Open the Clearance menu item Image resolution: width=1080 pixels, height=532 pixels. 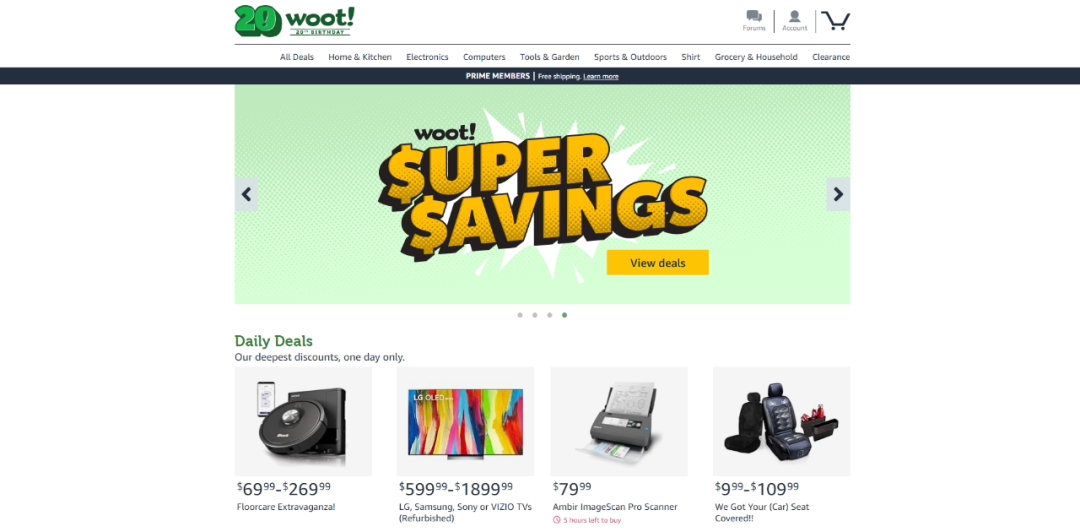point(831,57)
